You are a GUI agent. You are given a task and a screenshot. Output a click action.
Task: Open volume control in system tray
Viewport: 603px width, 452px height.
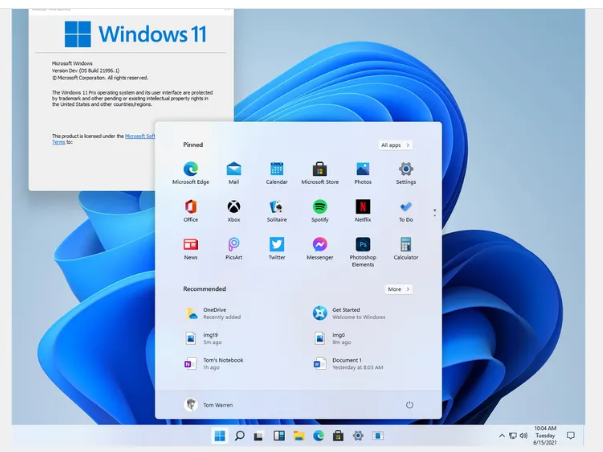(523, 436)
